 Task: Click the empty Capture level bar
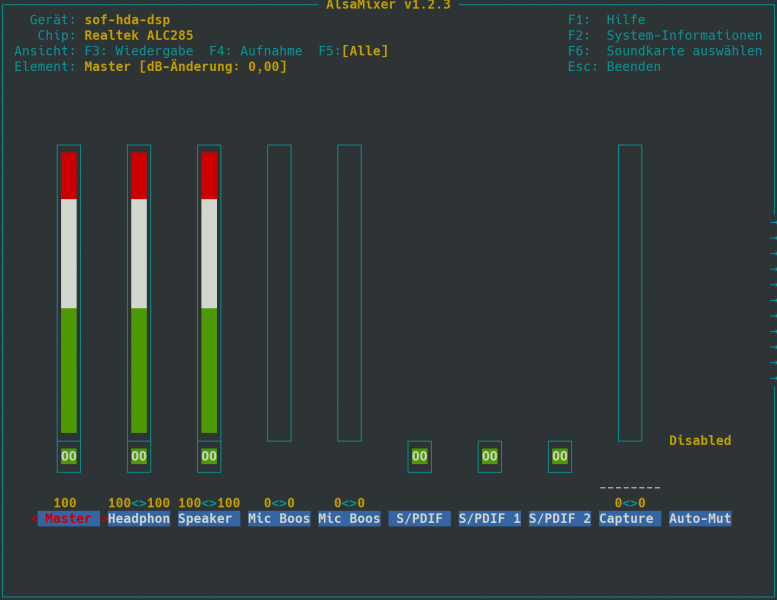coord(630,292)
